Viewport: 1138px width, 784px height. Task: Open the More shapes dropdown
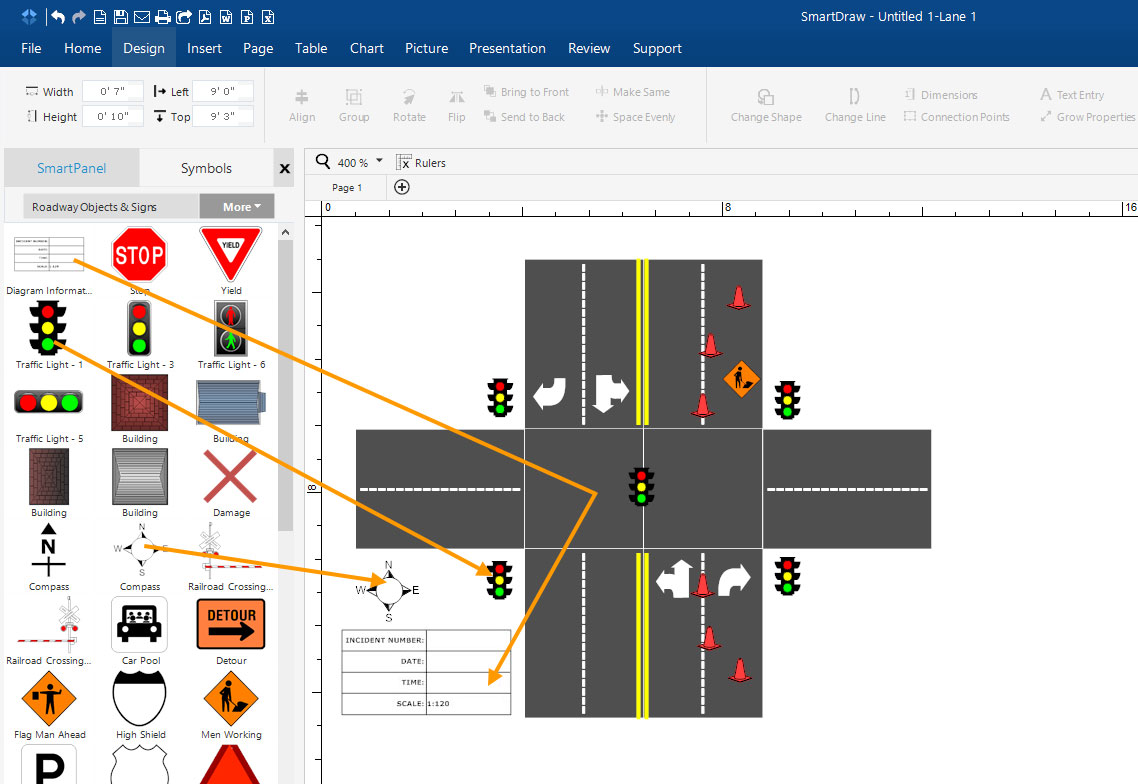[237, 206]
